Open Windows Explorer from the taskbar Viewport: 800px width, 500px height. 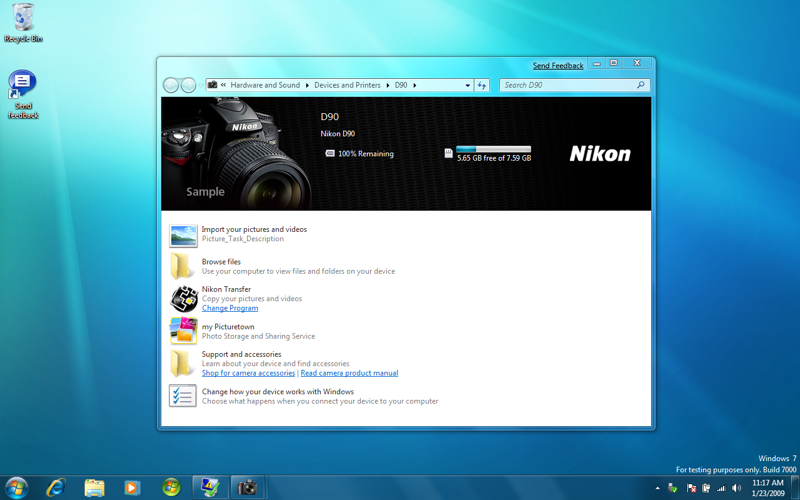(x=94, y=488)
